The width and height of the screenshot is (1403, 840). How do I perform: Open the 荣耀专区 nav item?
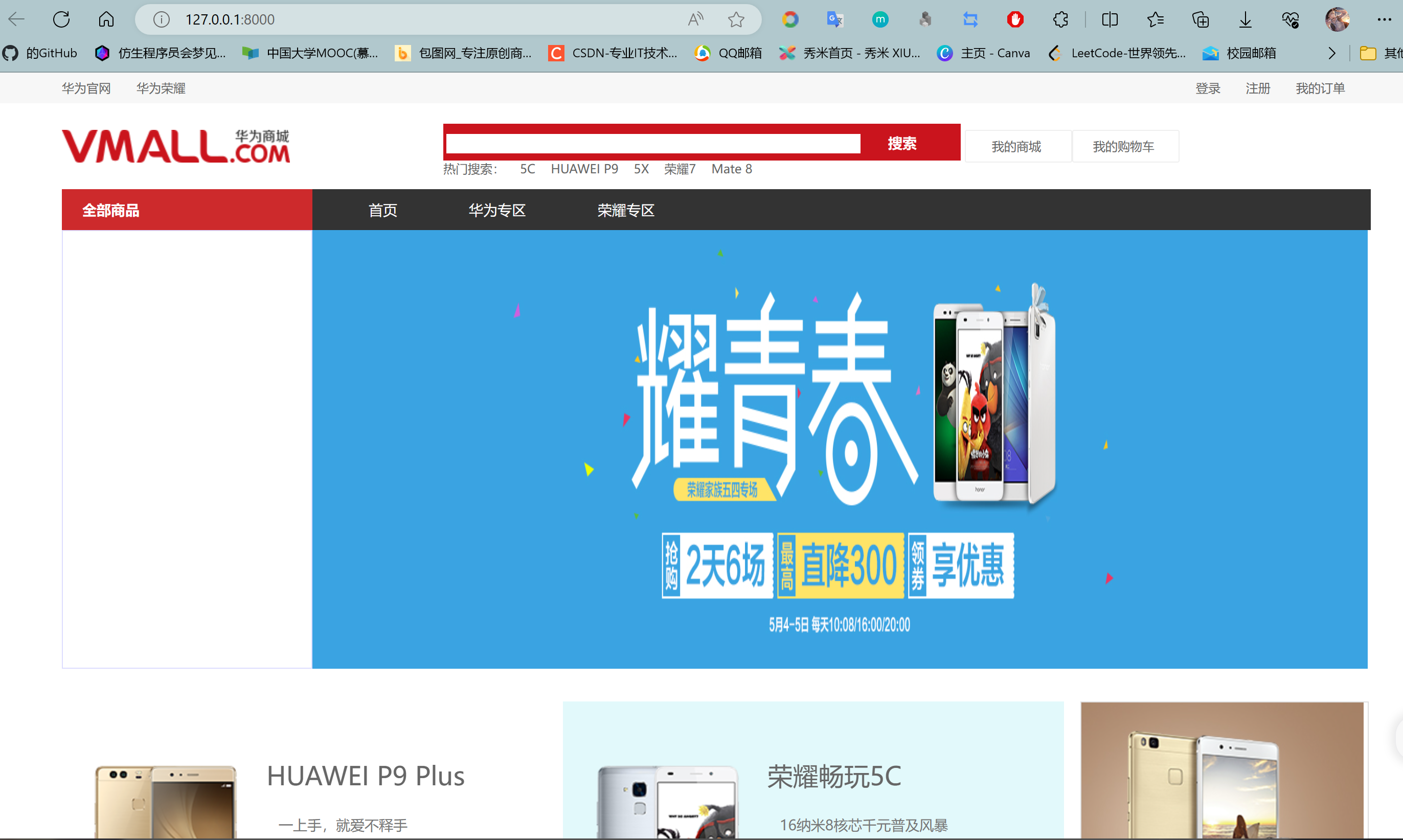click(x=626, y=210)
